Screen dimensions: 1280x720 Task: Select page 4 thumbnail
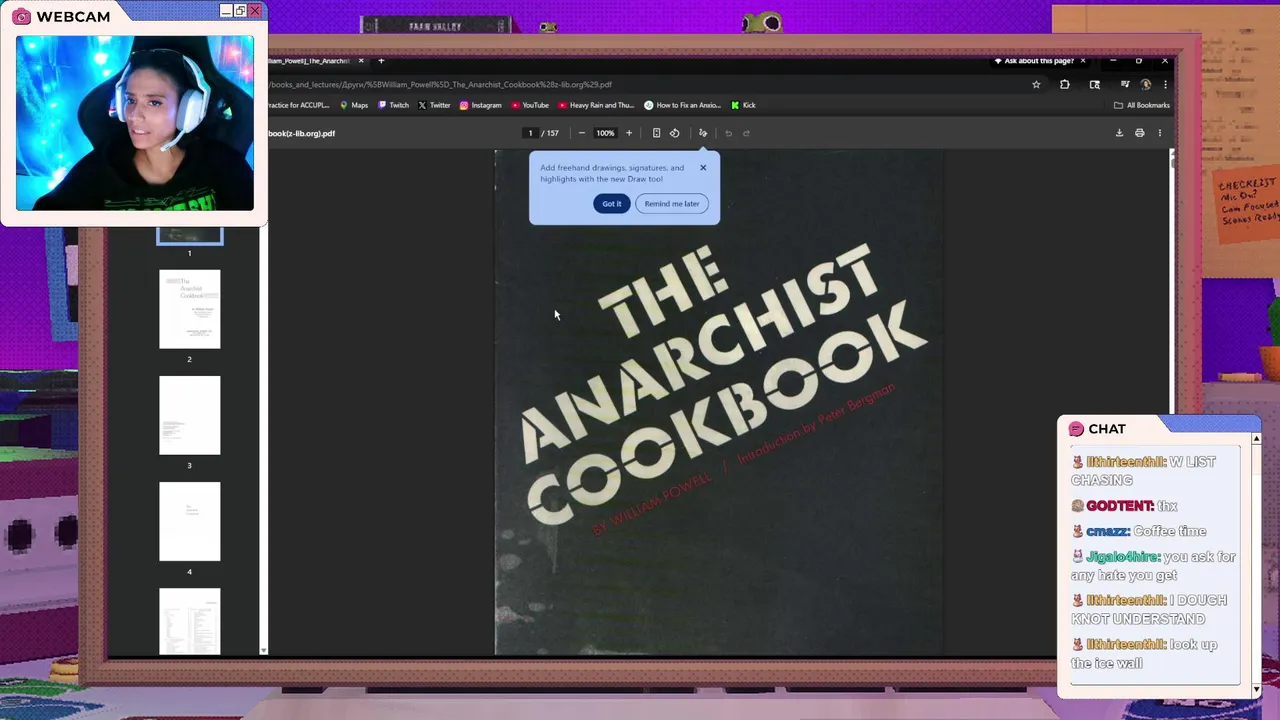189,521
